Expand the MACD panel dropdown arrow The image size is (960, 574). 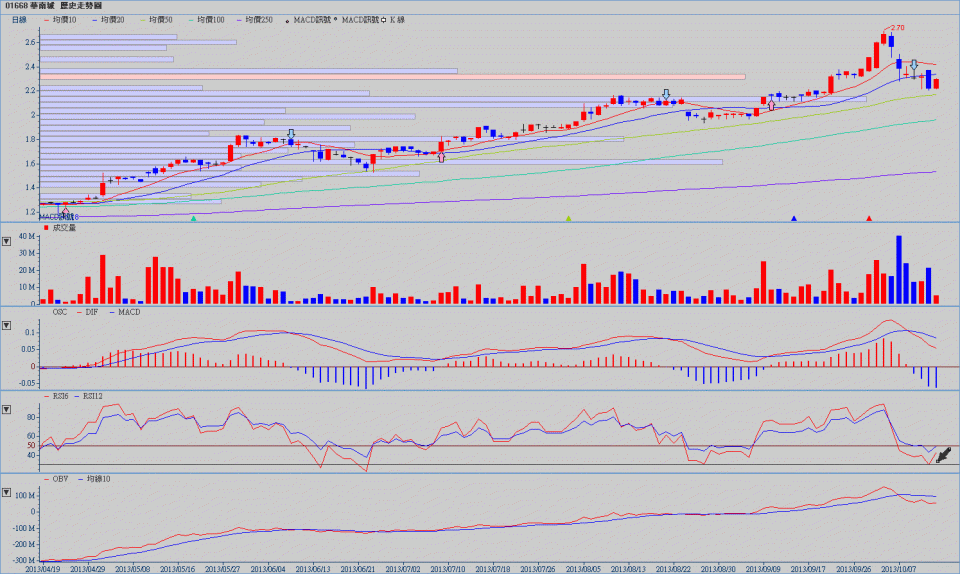(7, 326)
